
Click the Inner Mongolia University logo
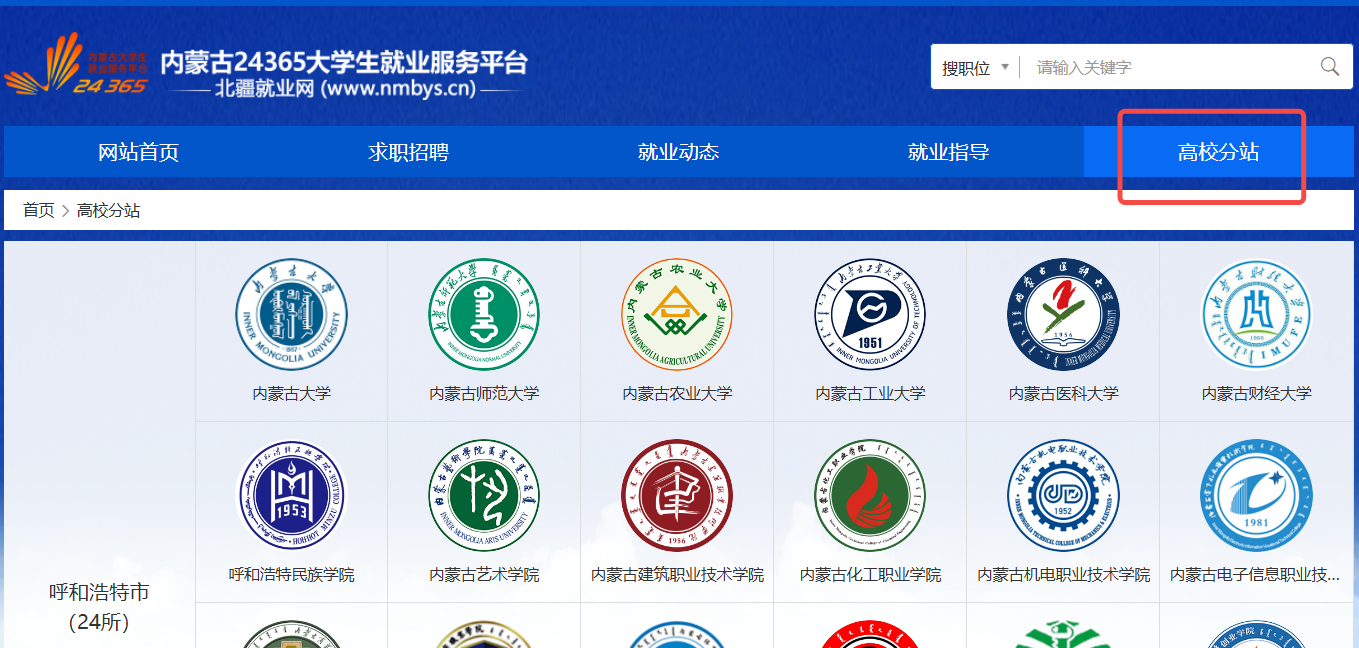(x=291, y=314)
